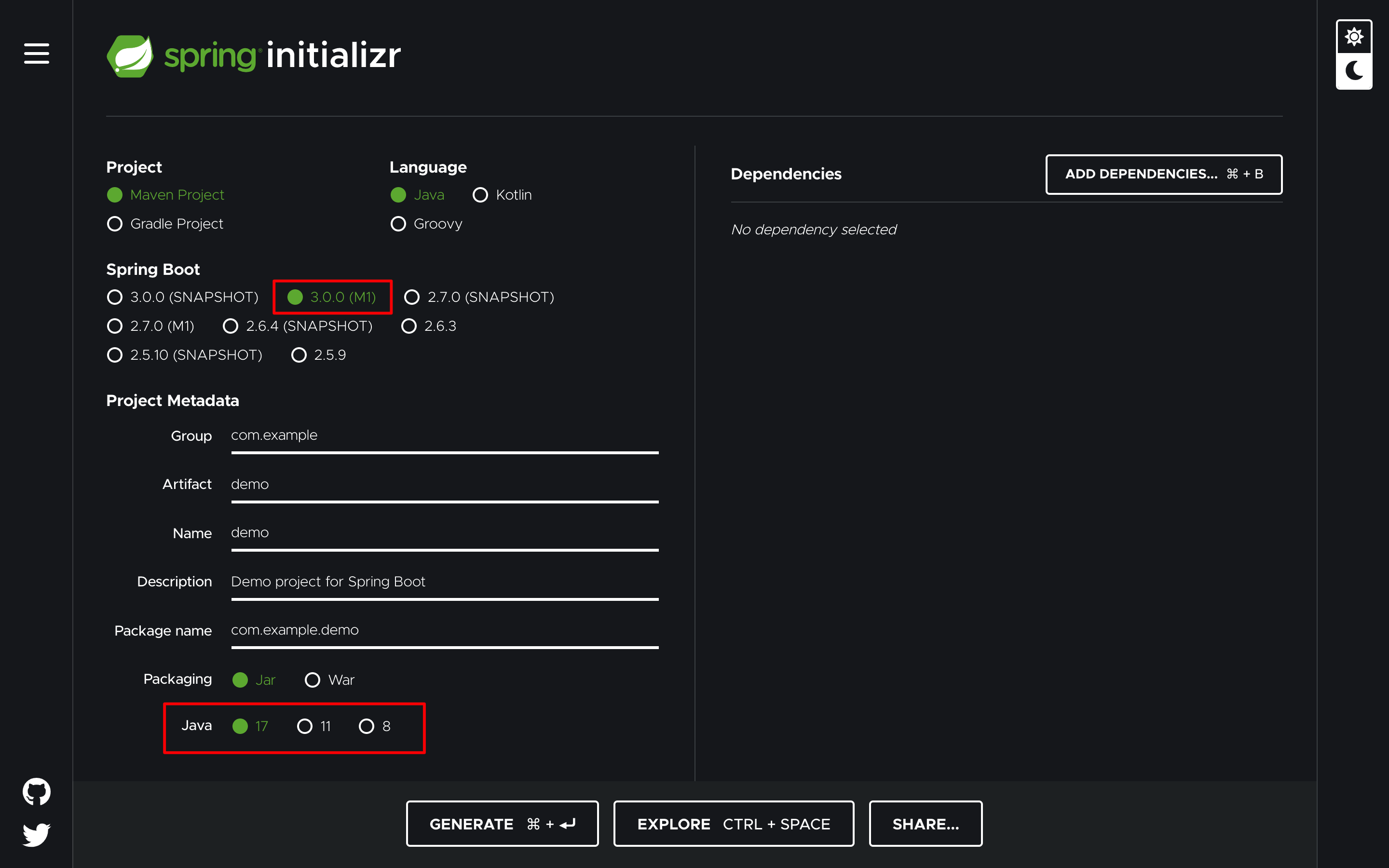Open the Twitter link icon
This screenshot has height=868, width=1389.
pyautogui.click(x=36, y=834)
